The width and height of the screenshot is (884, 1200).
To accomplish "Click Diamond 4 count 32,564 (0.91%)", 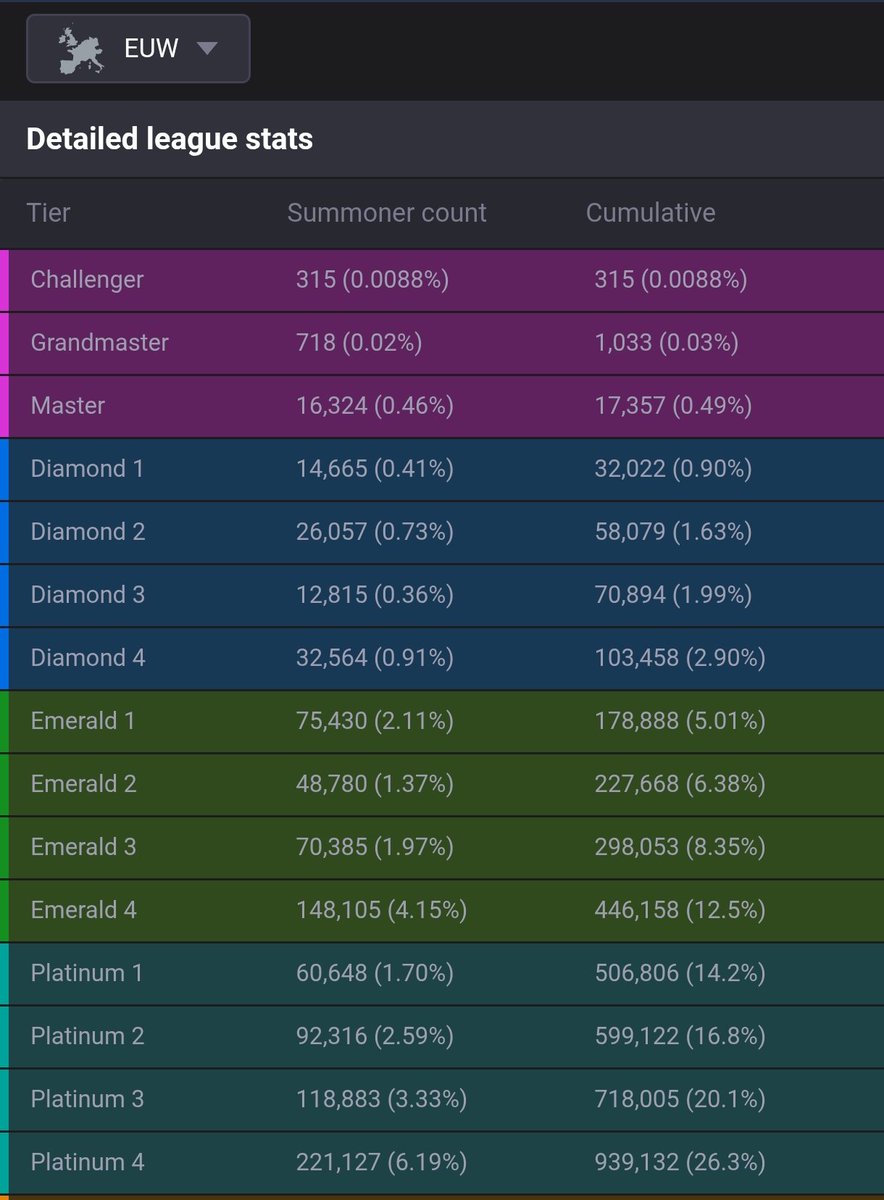I will 375,658.
